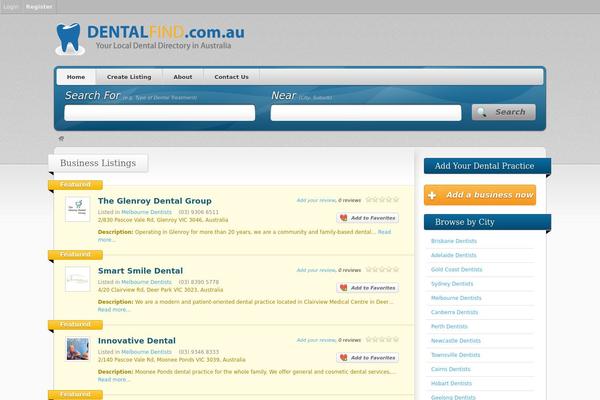The image size is (600, 400).
Task: Click The Glenroy Dental Group thumbnail
Action: coord(78,209)
